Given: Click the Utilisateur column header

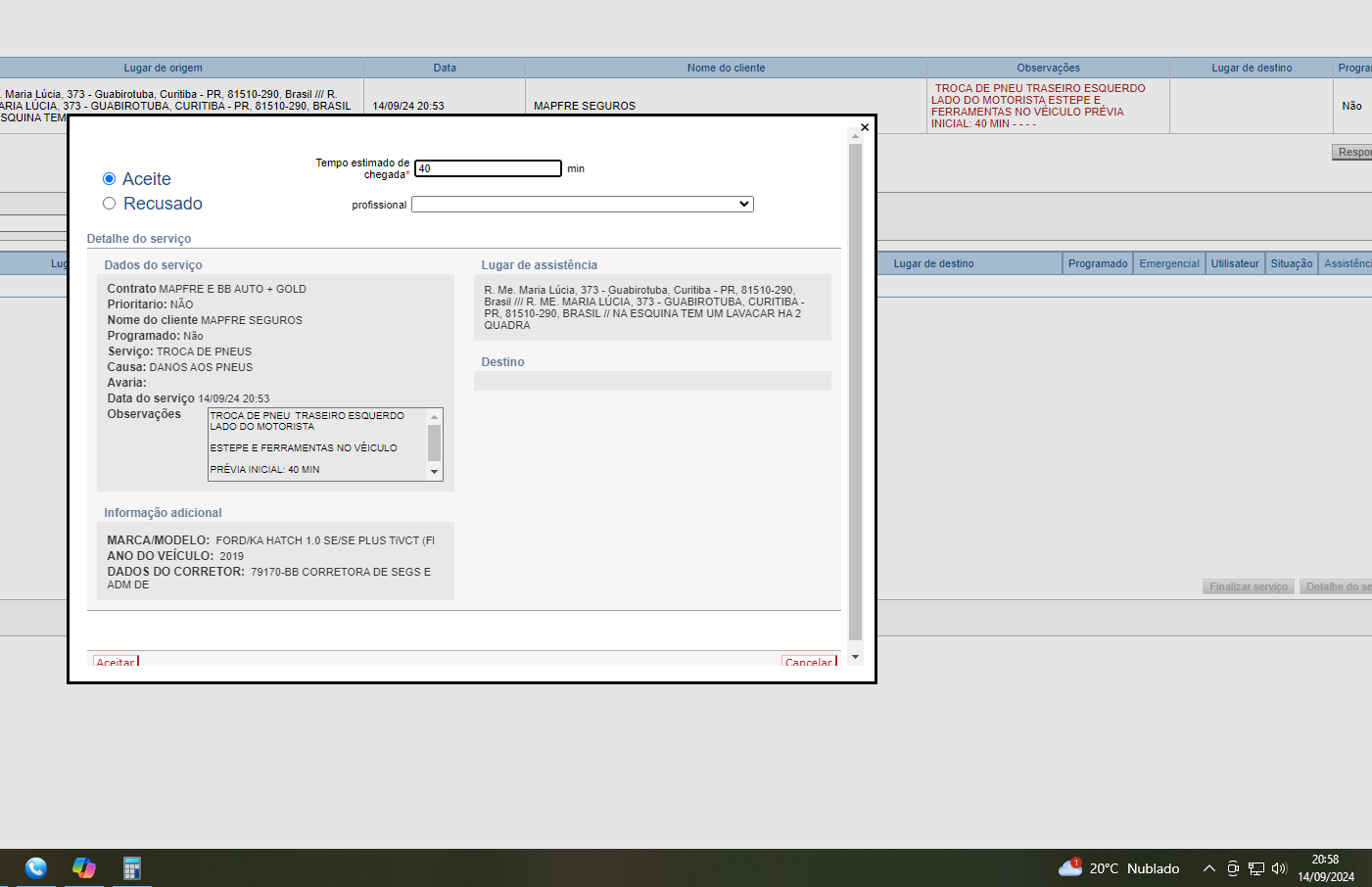Looking at the screenshot, I should coord(1235,263).
